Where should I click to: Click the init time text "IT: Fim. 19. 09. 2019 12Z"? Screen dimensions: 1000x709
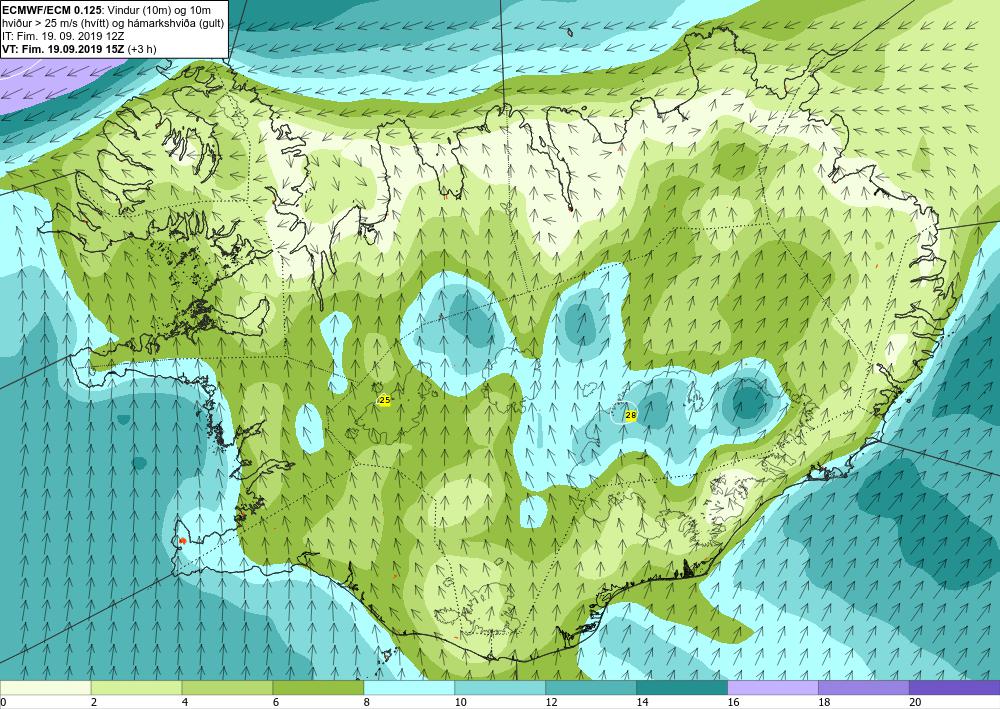point(63,36)
